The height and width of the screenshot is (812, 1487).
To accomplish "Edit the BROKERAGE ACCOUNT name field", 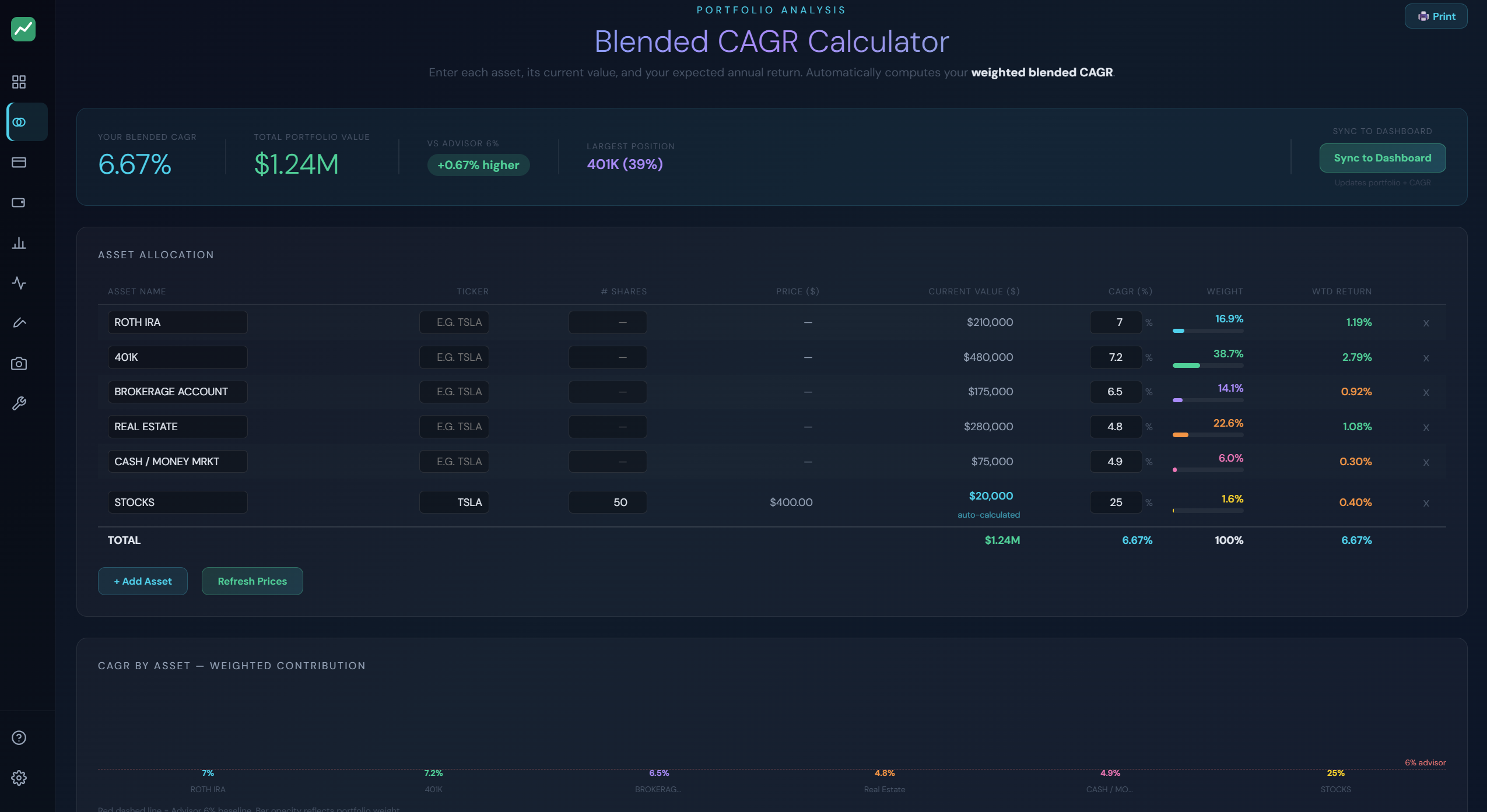I will (x=177, y=392).
